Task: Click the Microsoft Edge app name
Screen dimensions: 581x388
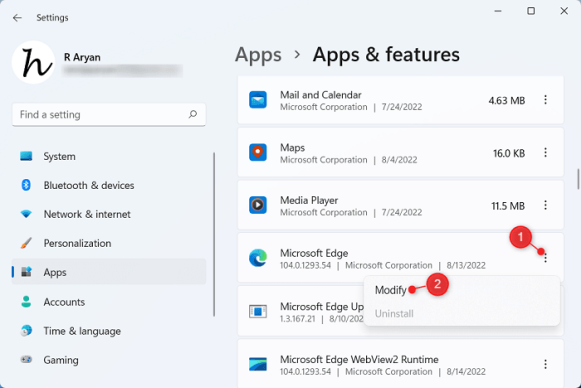Action: point(314,253)
